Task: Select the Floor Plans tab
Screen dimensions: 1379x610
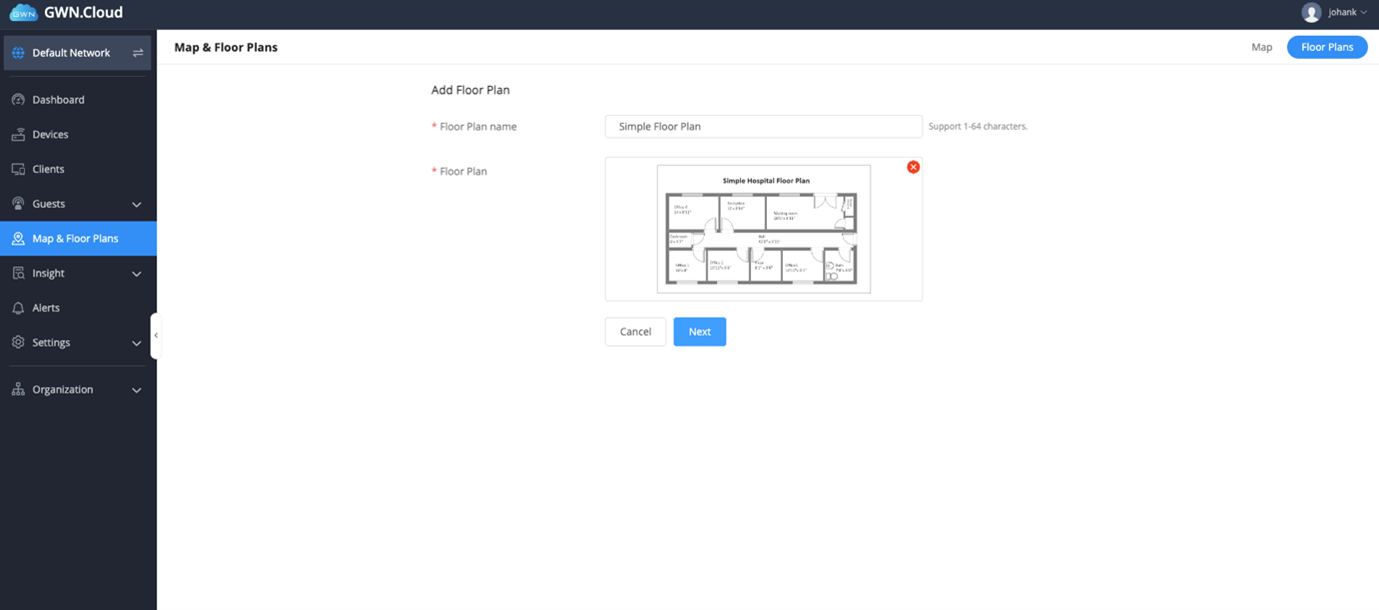Action: point(1326,47)
